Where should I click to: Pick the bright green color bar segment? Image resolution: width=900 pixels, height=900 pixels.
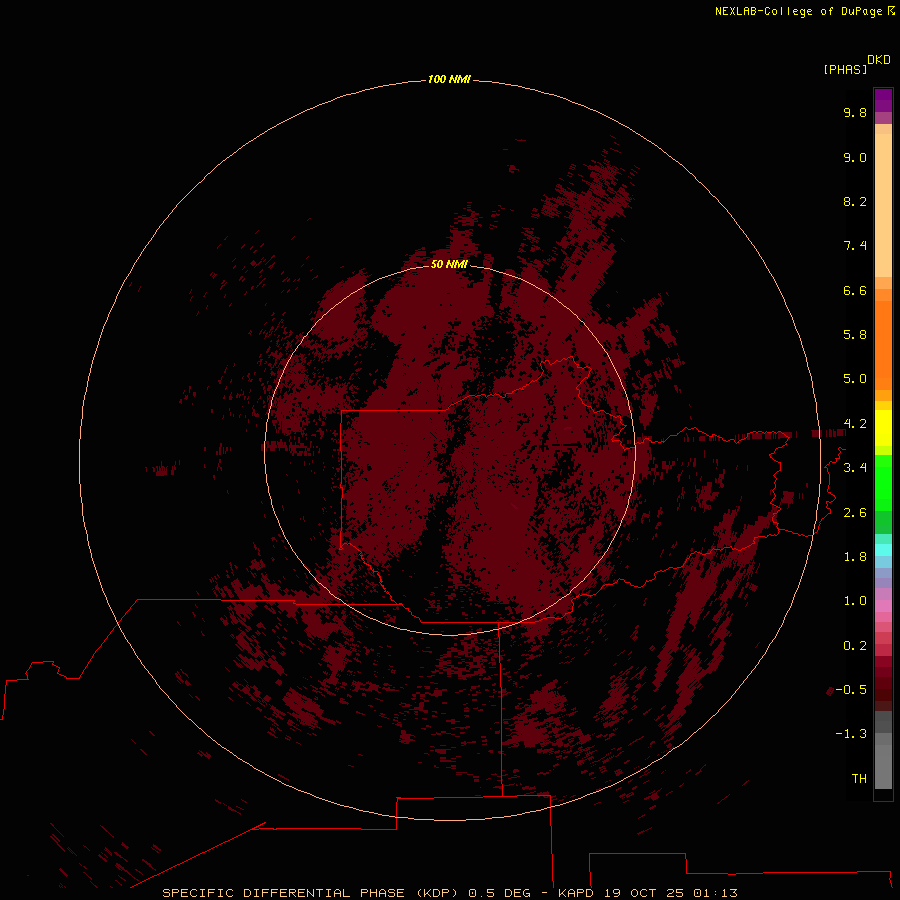click(x=883, y=483)
